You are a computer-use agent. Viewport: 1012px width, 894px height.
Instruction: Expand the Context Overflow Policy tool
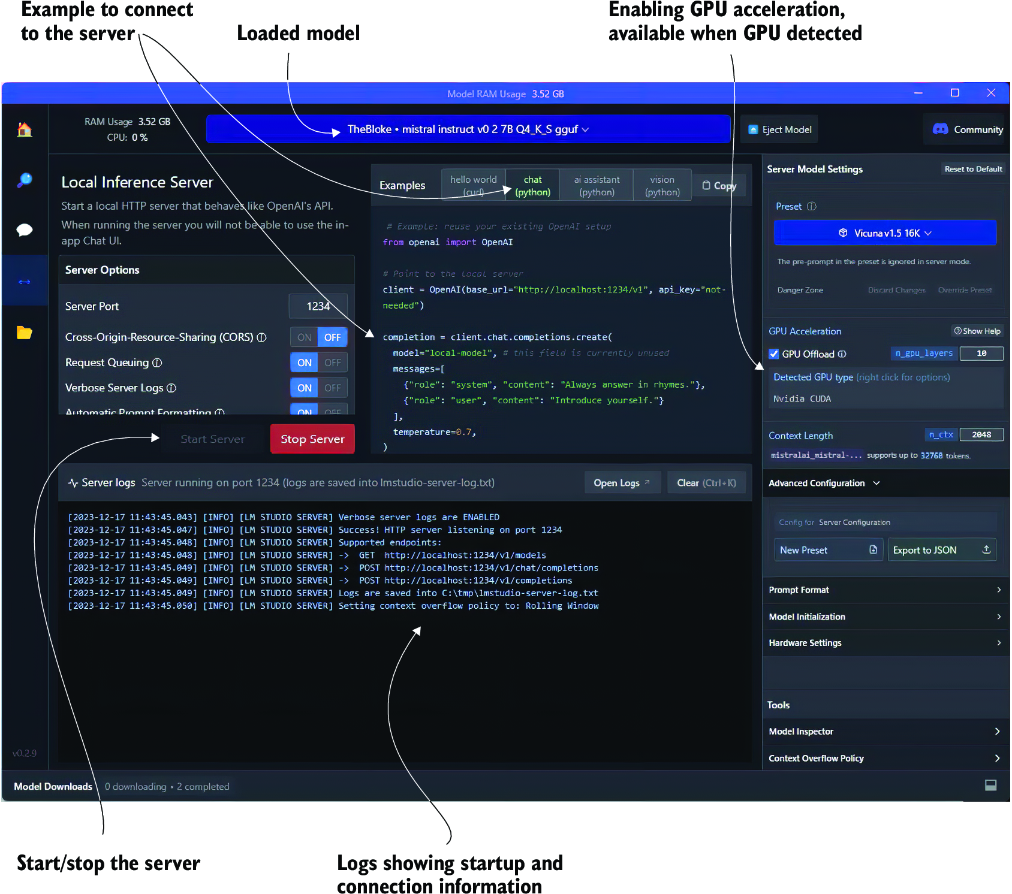[885, 758]
